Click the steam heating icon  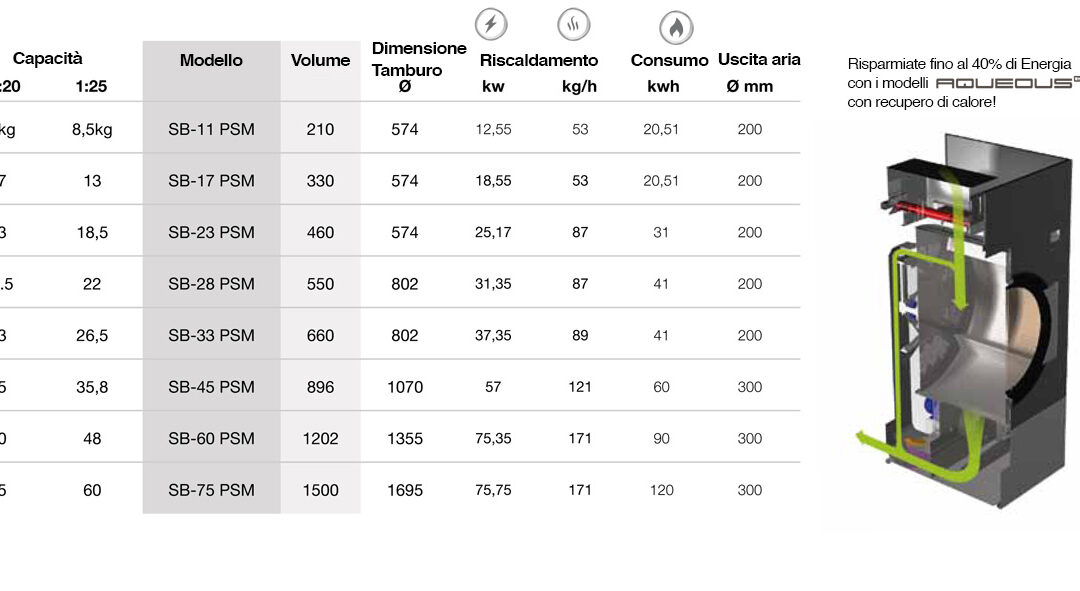click(x=574, y=24)
